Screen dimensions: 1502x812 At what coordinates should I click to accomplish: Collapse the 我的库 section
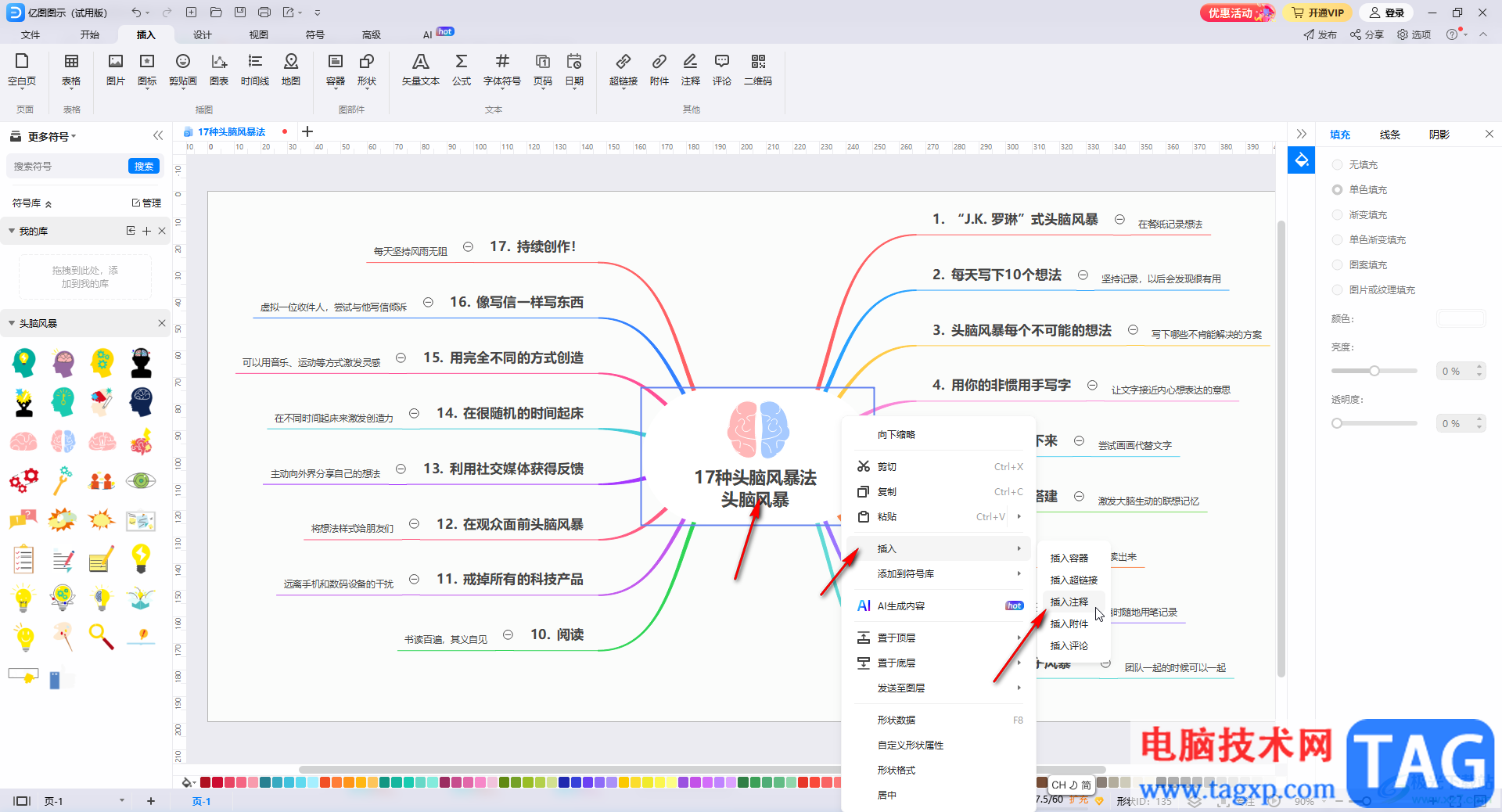[12, 231]
